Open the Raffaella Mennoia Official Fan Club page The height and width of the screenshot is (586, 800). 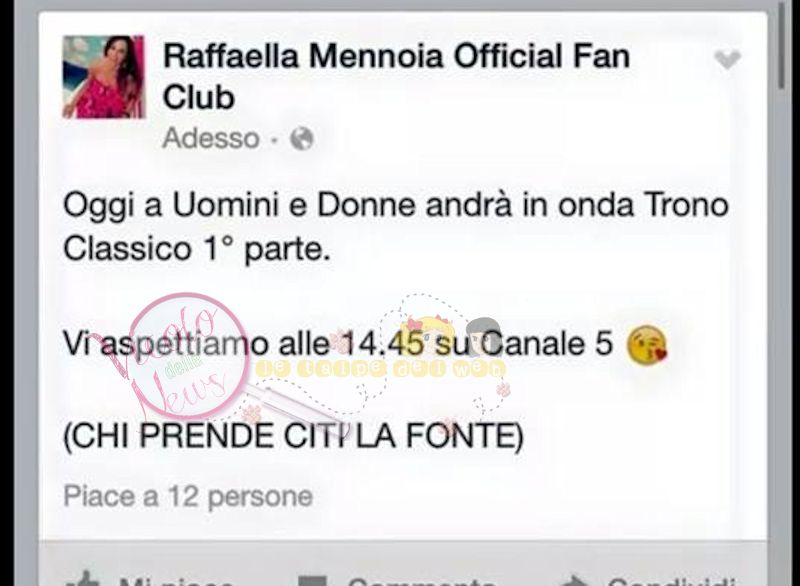pyautogui.click(x=396, y=76)
